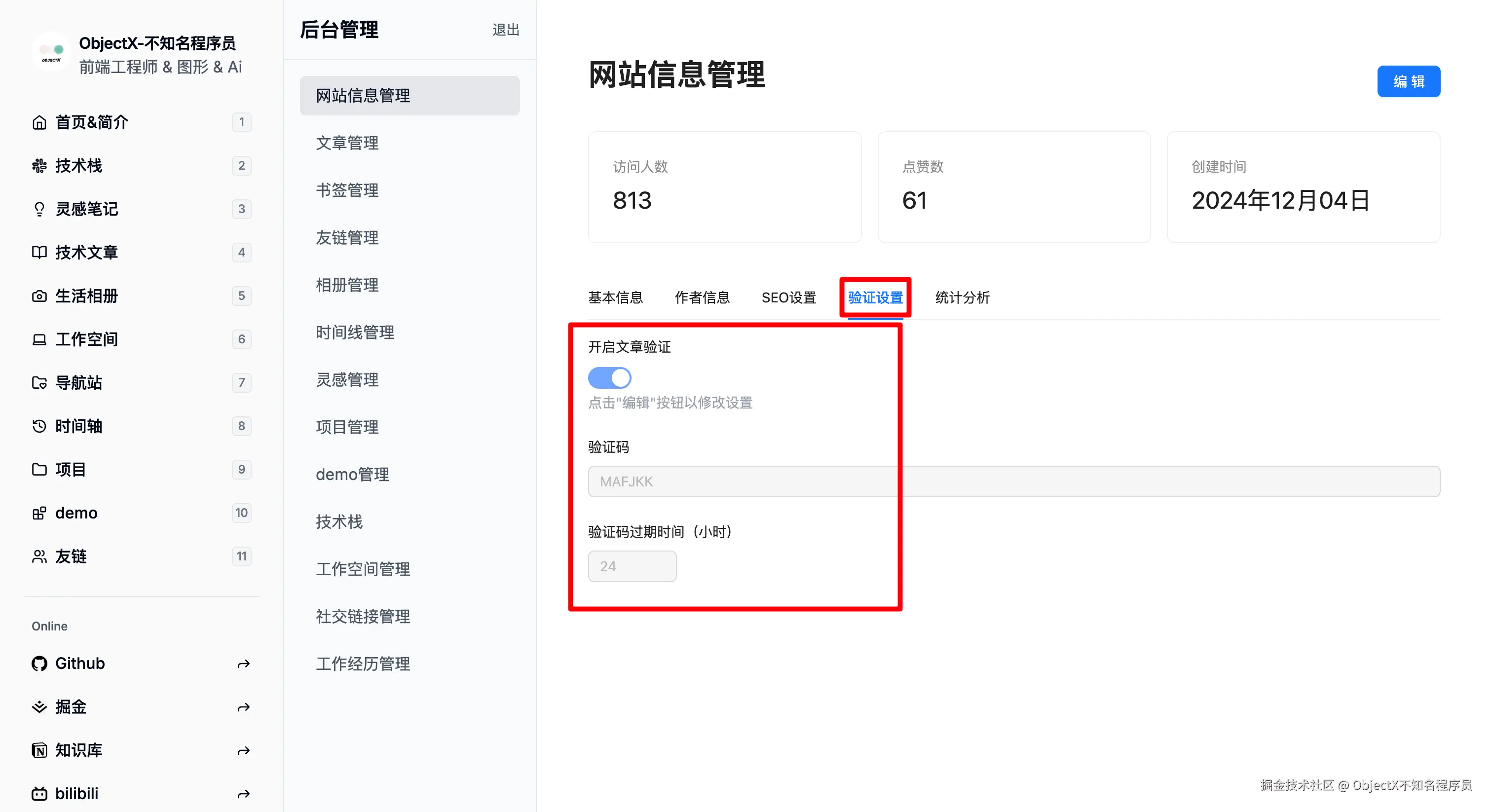The height and width of the screenshot is (812, 1492).
Task: Click the Notion icon for 知识库
Action: [39, 751]
